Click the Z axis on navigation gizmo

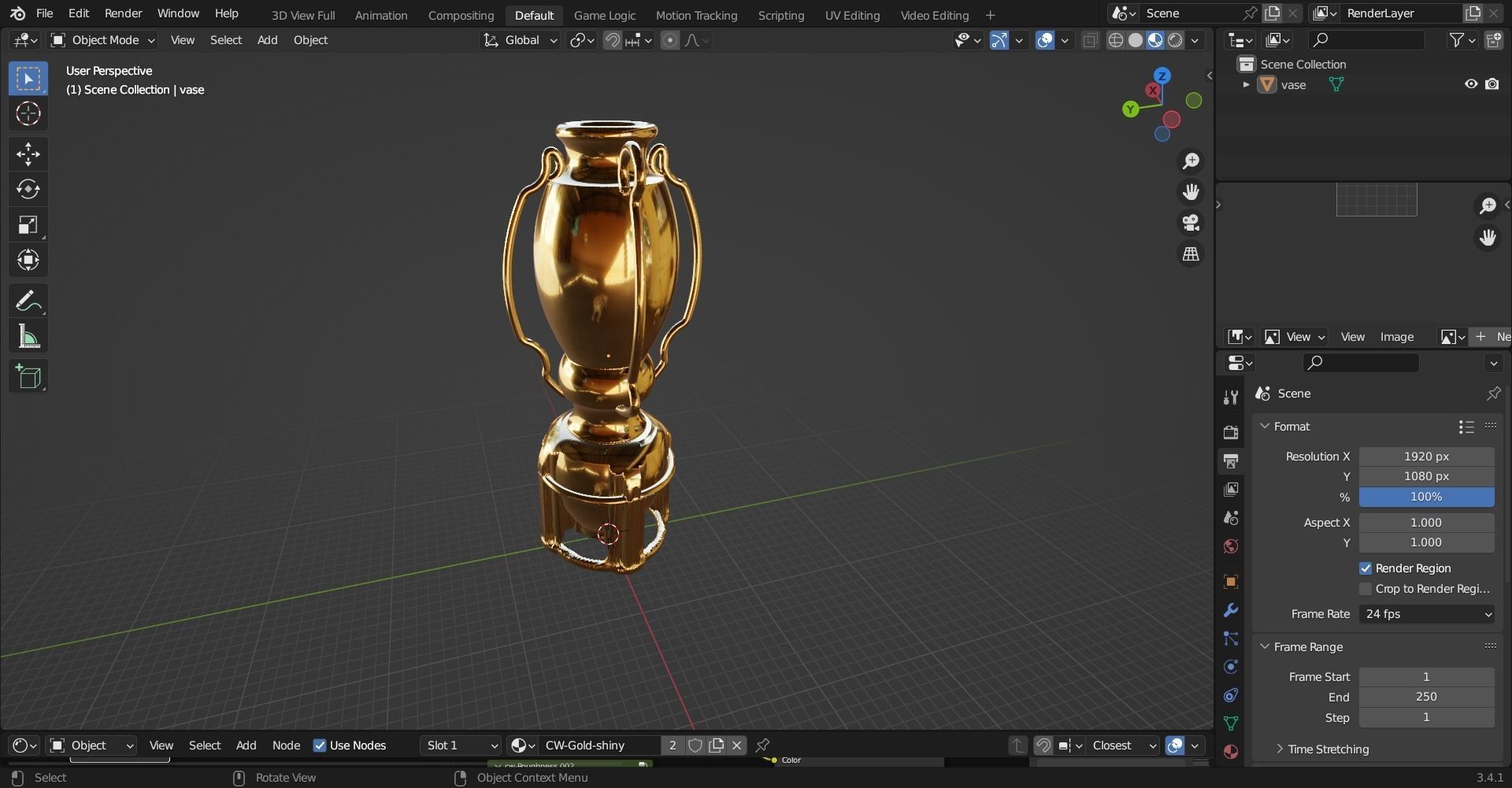(x=1162, y=76)
